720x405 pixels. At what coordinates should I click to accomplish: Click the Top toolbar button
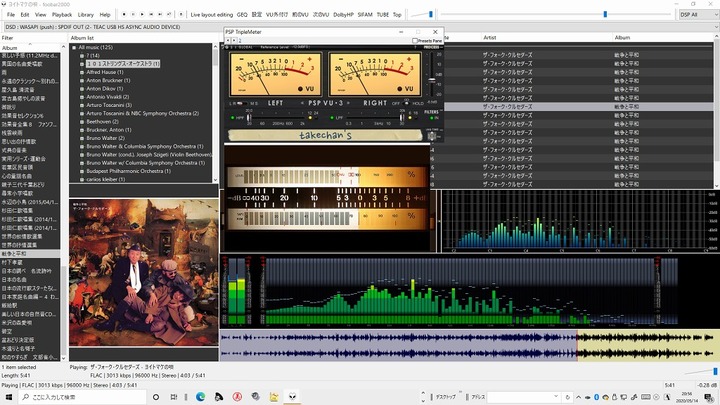(x=397, y=15)
